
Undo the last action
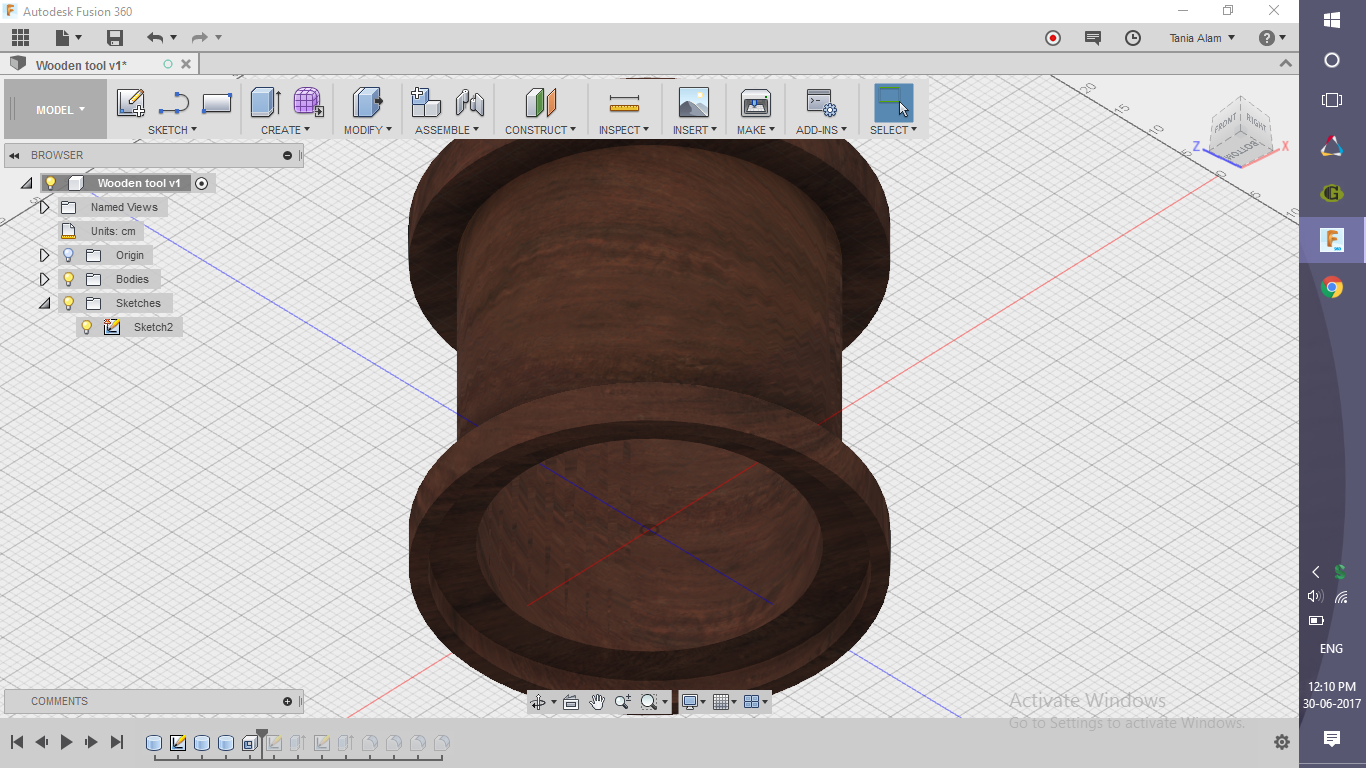tap(155, 38)
